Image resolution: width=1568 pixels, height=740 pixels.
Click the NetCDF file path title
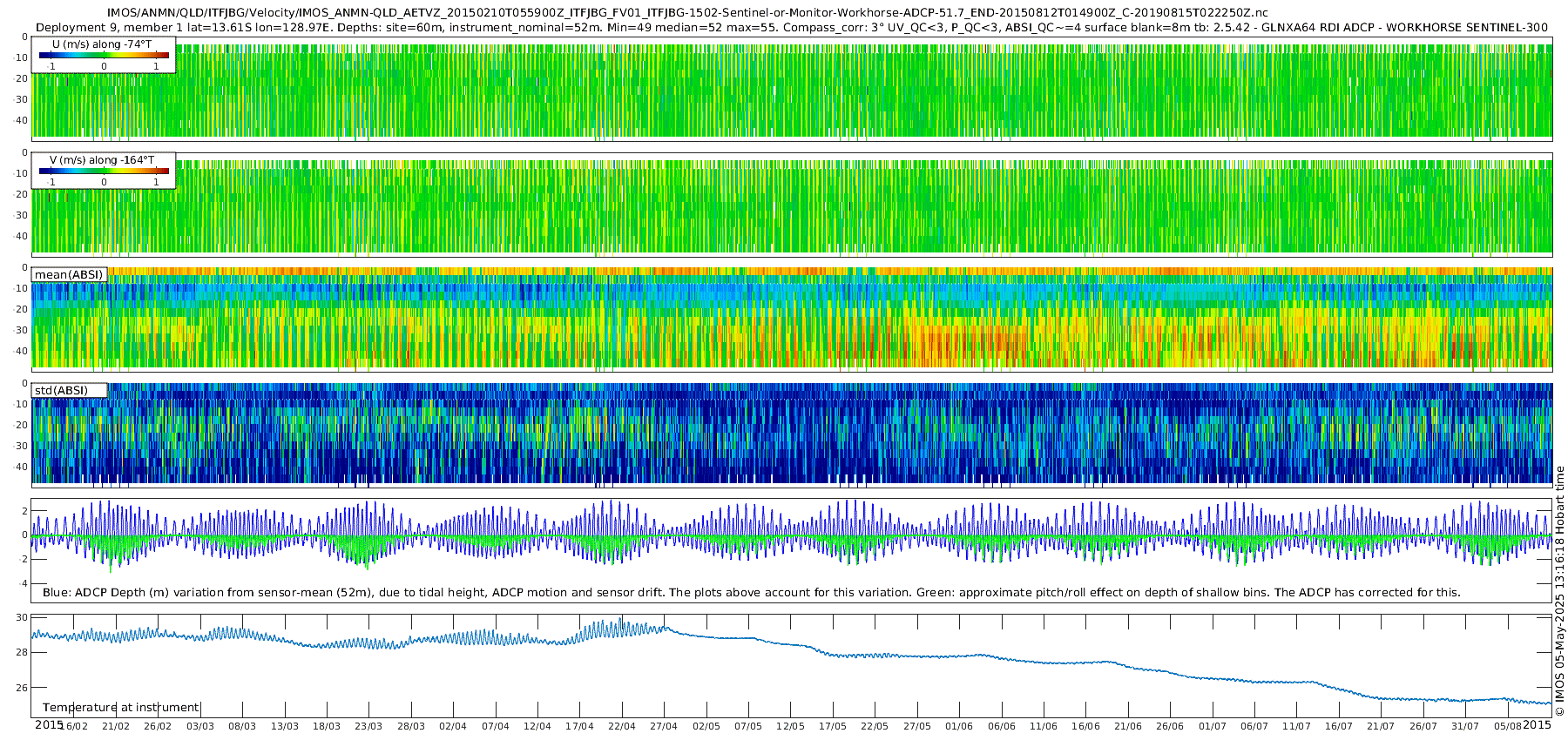tap(687, 13)
